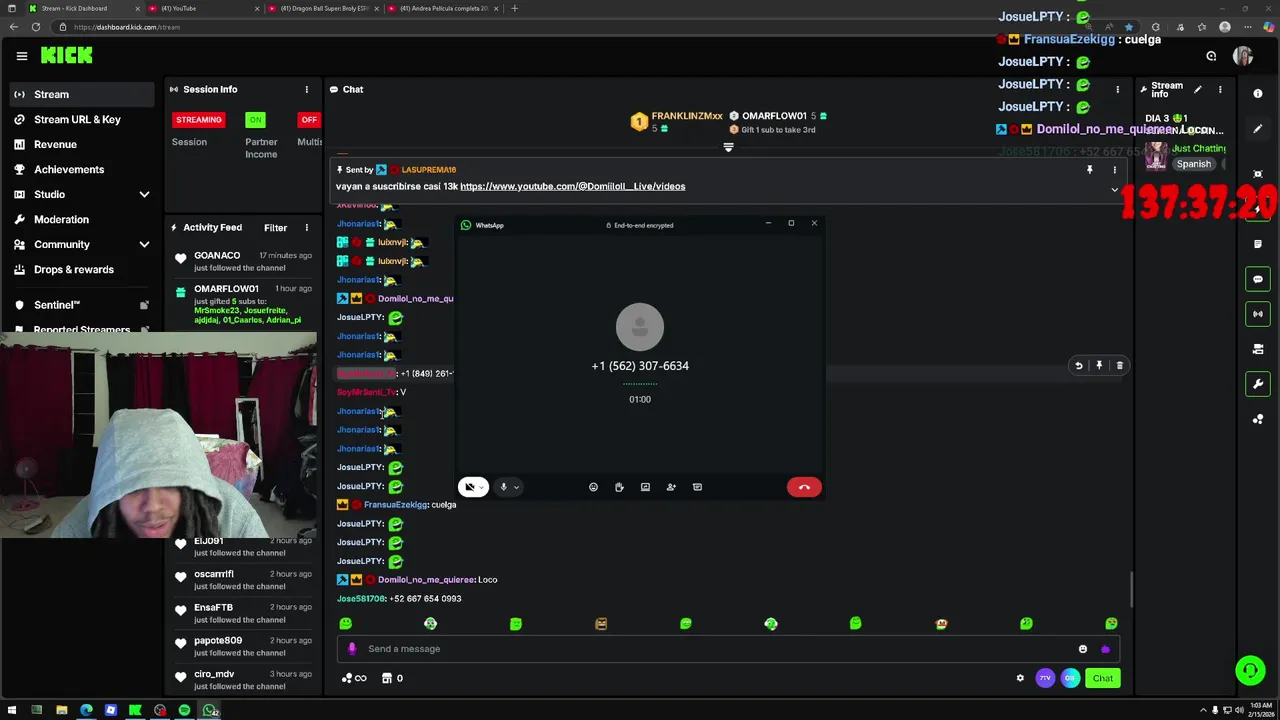Raise hand in WhatsApp call
The width and height of the screenshot is (1280, 720).
tap(619, 487)
